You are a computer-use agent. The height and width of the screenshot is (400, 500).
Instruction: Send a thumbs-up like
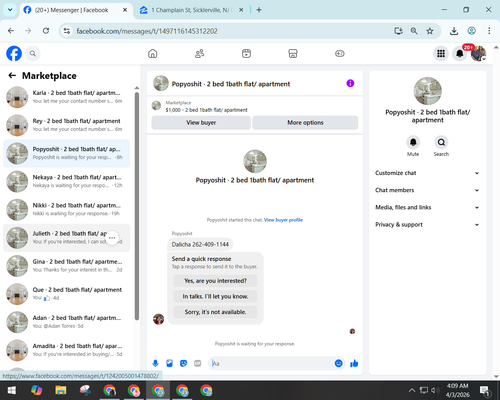click(x=354, y=363)
